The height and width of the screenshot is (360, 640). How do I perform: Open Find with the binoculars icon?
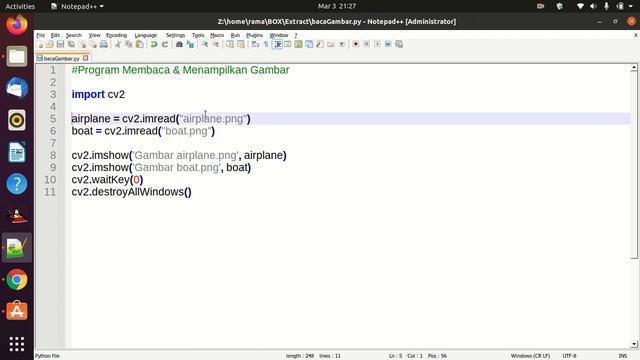point(178,44)
